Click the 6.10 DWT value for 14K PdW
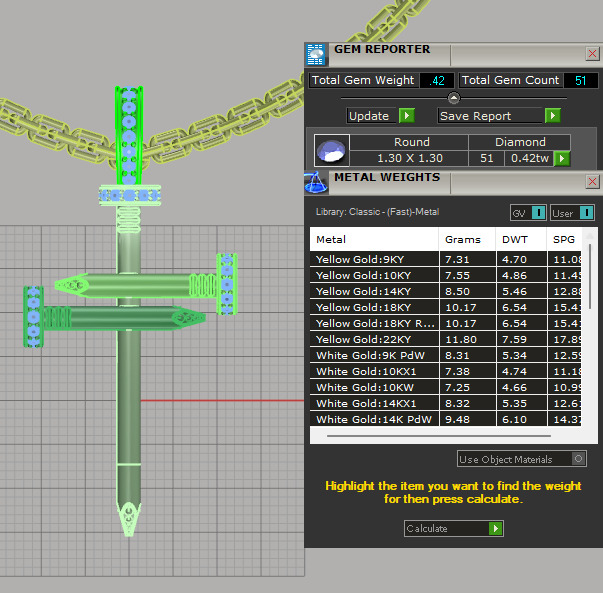 521,419
